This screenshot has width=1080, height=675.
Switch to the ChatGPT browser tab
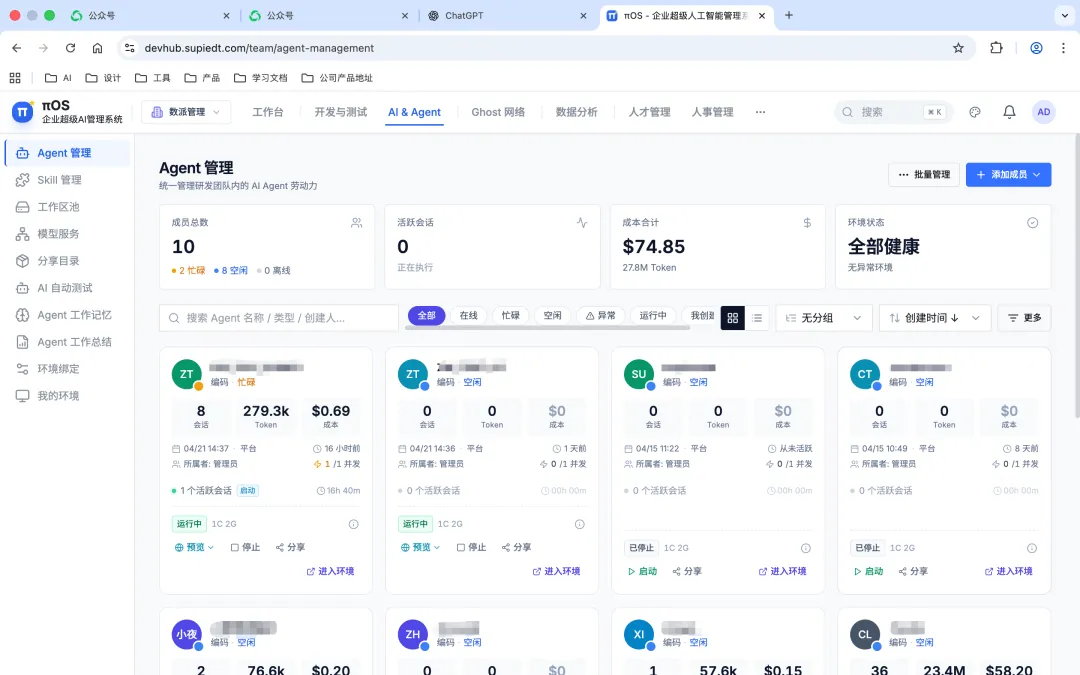(x=508, y=15)
